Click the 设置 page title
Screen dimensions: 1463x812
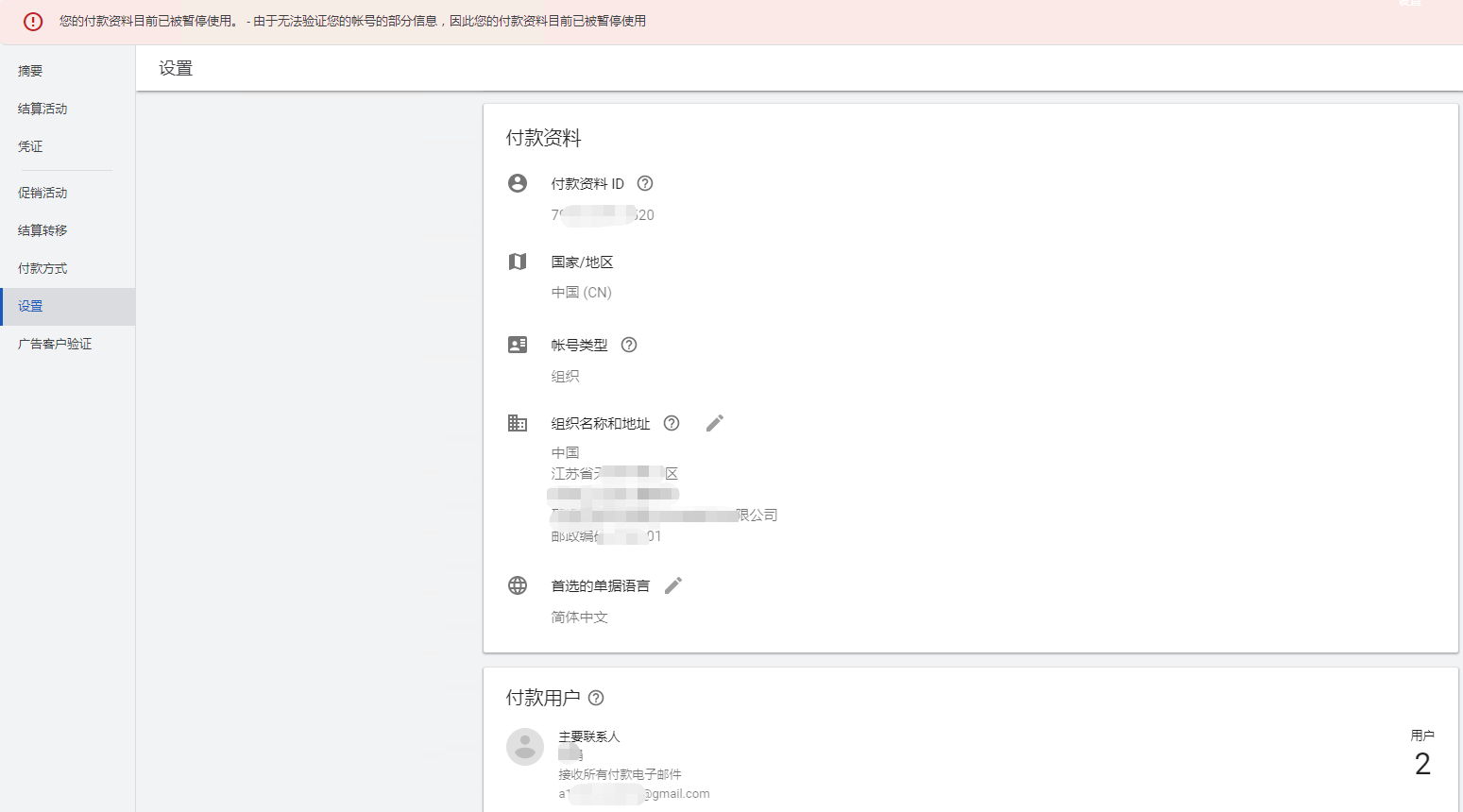(176, 68)
